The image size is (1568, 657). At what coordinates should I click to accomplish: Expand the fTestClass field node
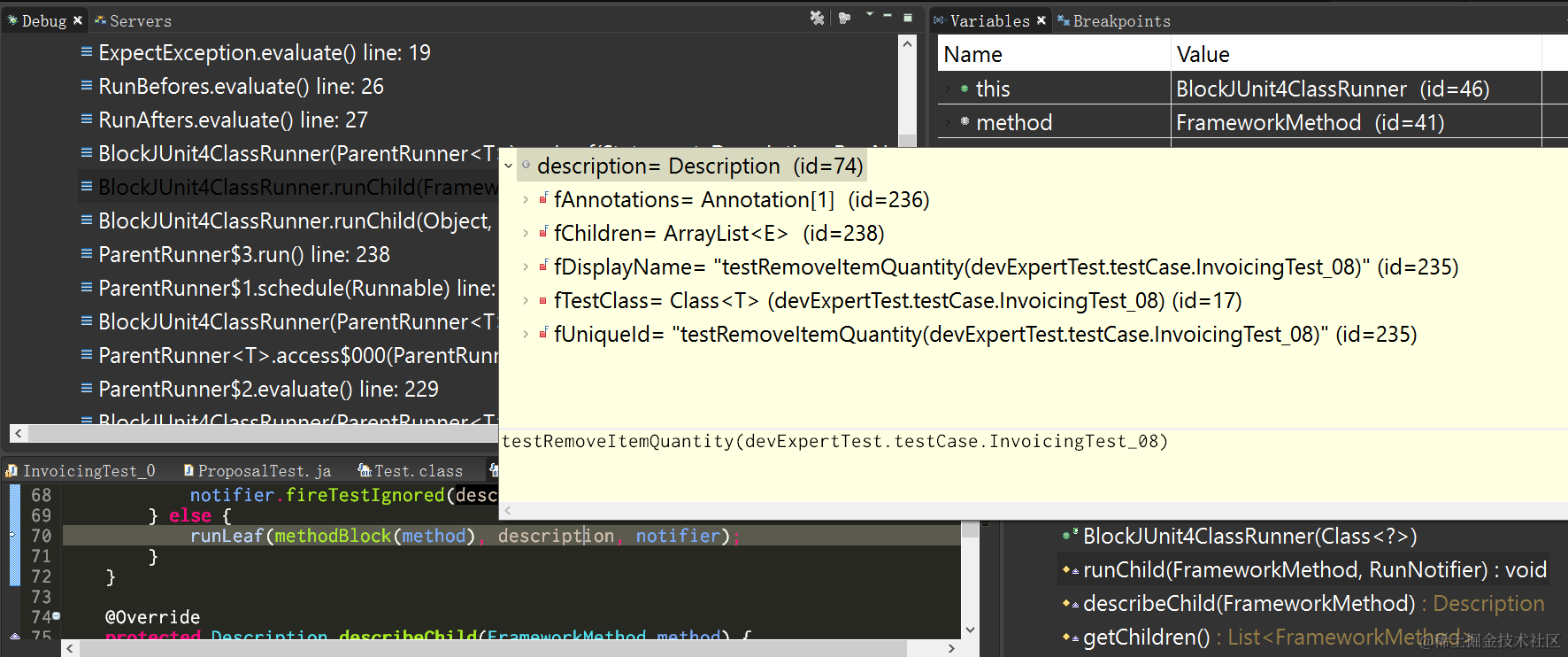pyautogui.click(x=526, y=301)
